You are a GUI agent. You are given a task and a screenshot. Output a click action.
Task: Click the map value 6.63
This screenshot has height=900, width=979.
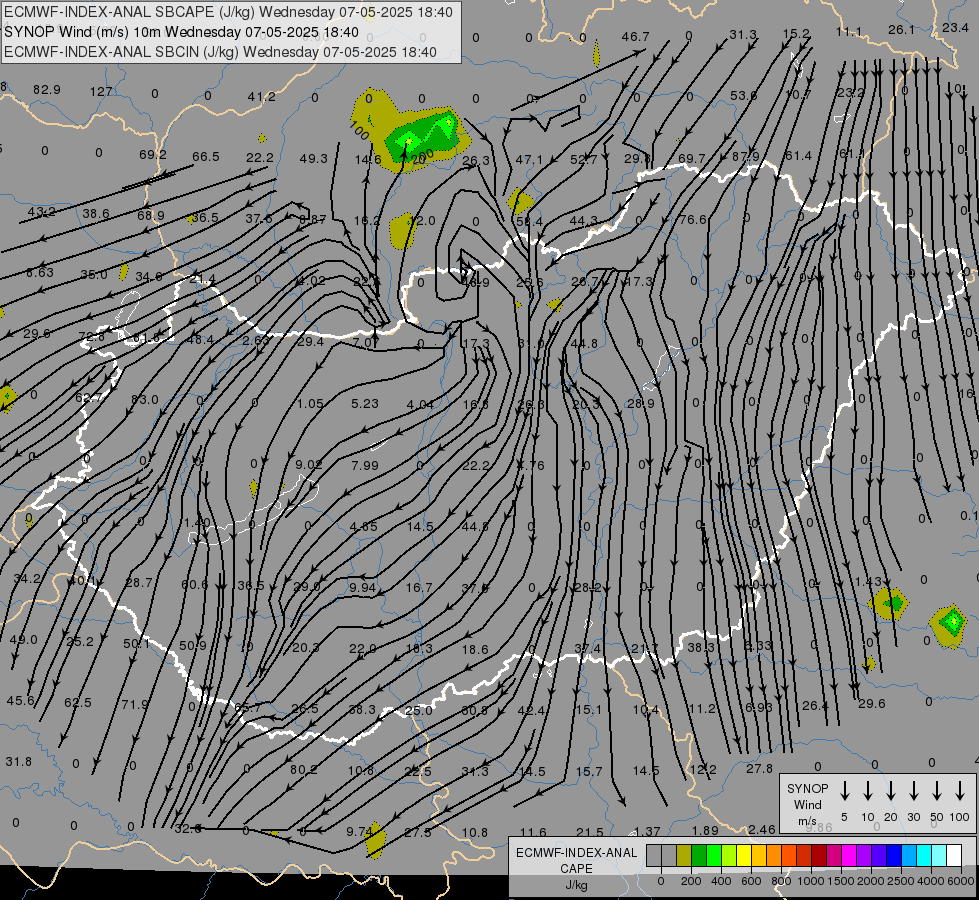tap(40, 273)
